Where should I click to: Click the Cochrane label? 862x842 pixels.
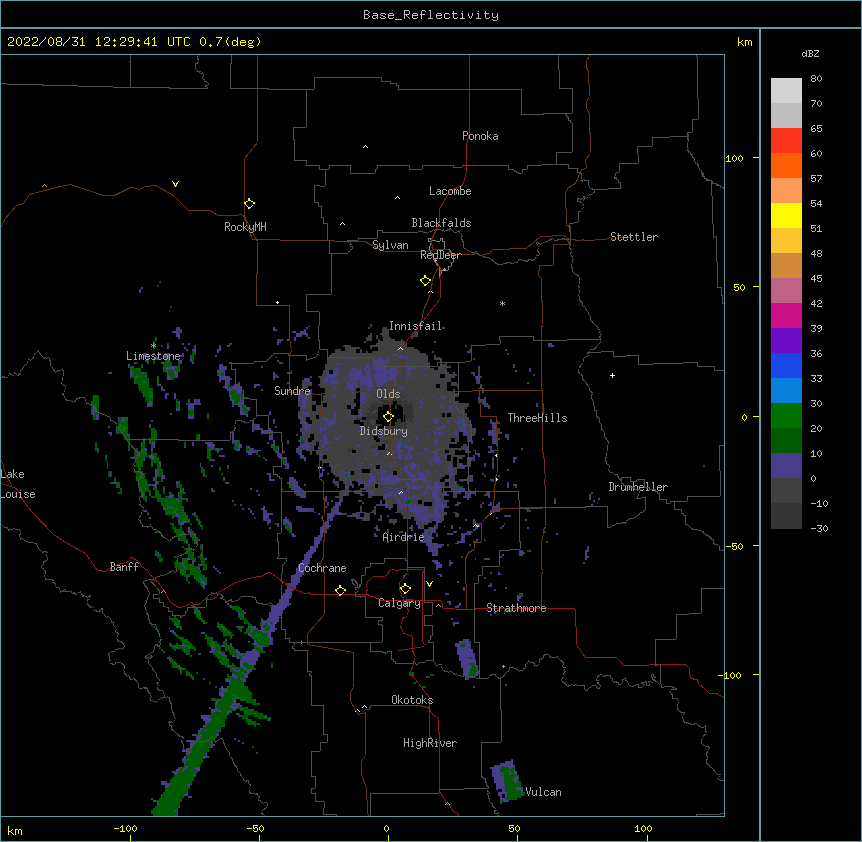322,568
